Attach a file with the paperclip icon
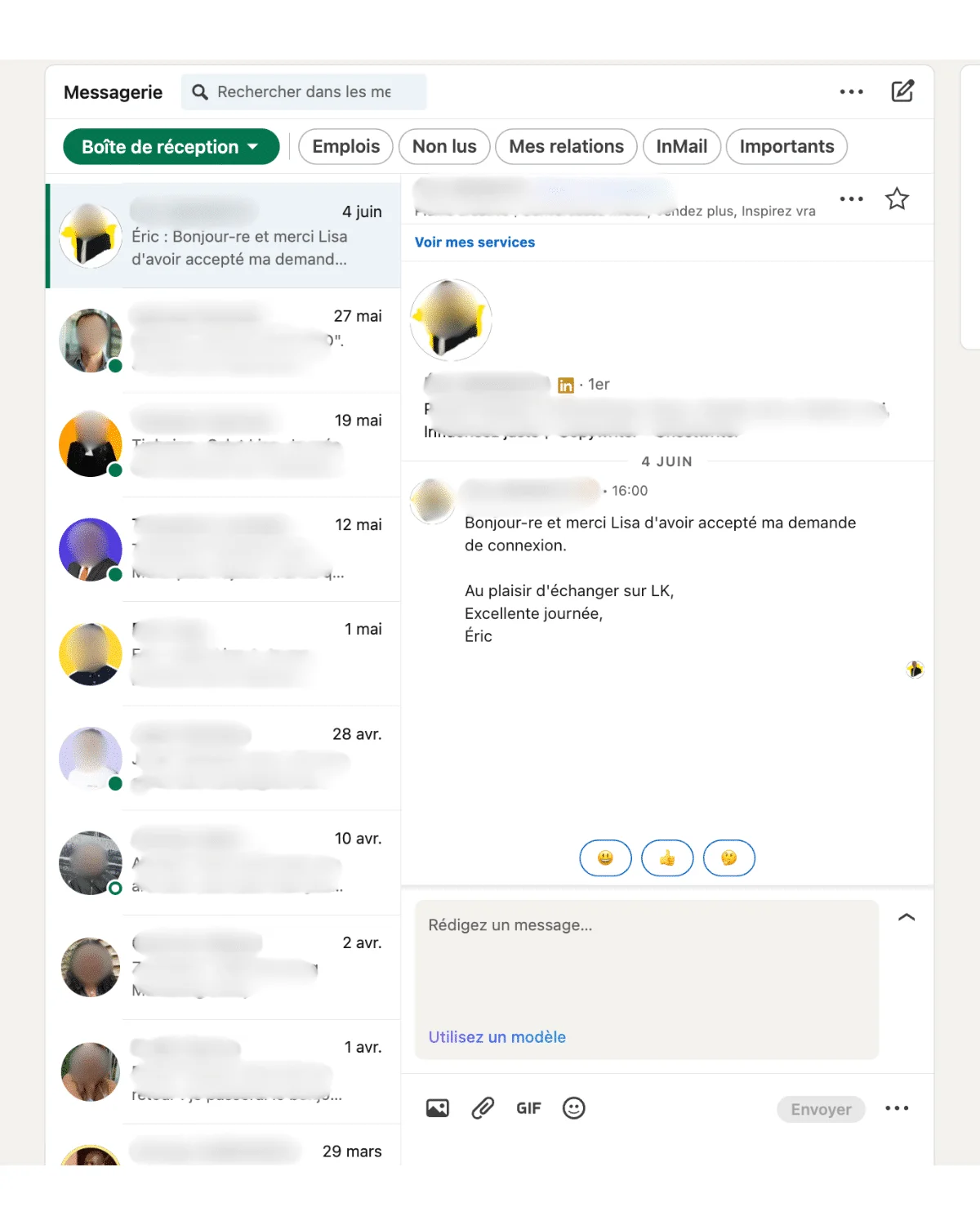 pyautogui.click(x=483, y=1108)
